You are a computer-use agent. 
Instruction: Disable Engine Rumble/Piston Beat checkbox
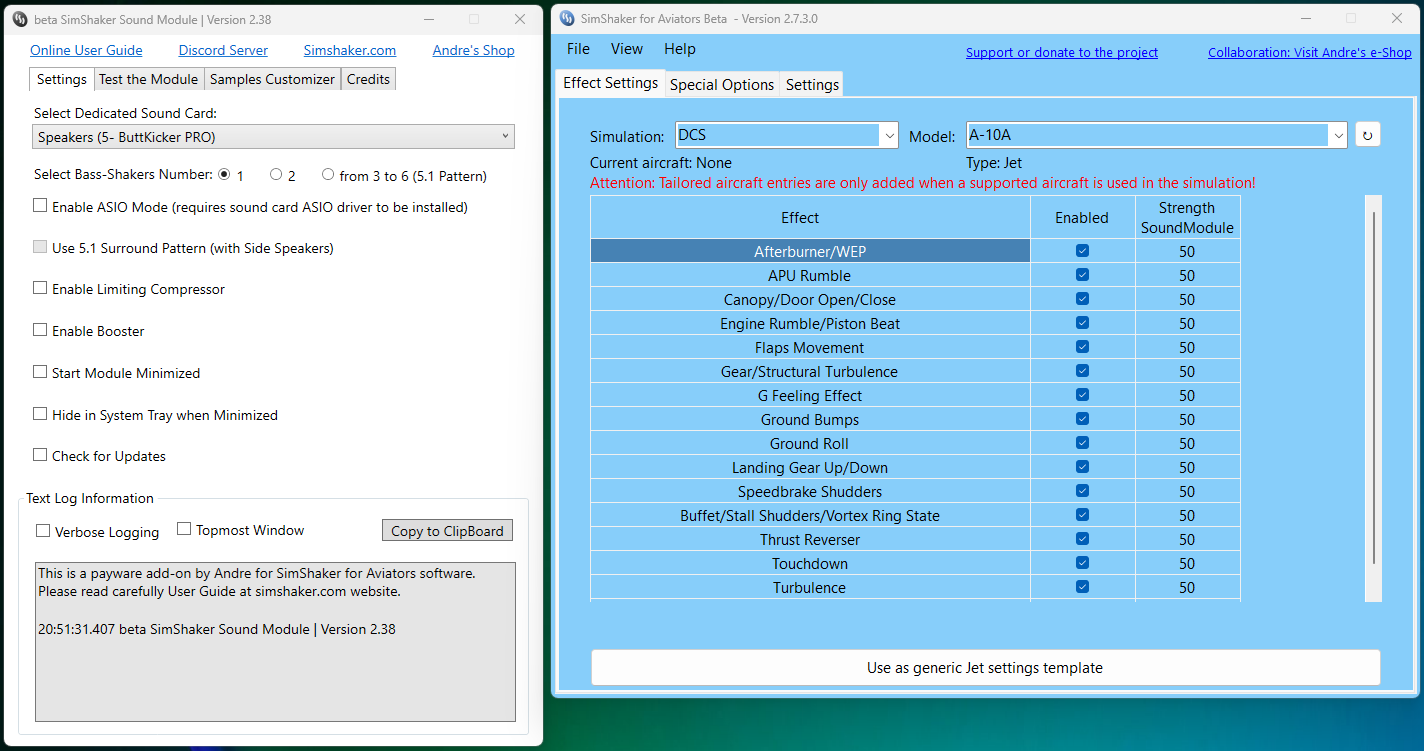click(1082, 323)
